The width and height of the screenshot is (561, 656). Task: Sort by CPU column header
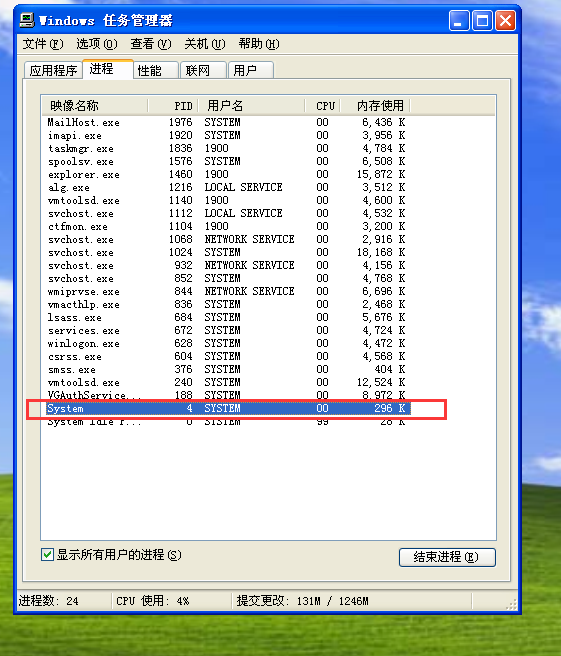point(322,106)
